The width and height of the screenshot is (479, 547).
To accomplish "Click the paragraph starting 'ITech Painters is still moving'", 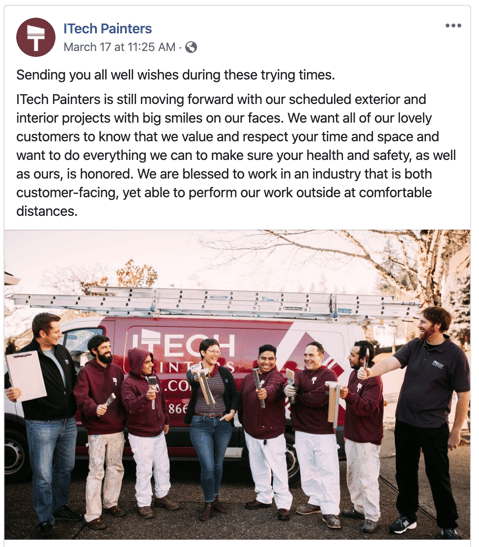I will tap(236, 155).
